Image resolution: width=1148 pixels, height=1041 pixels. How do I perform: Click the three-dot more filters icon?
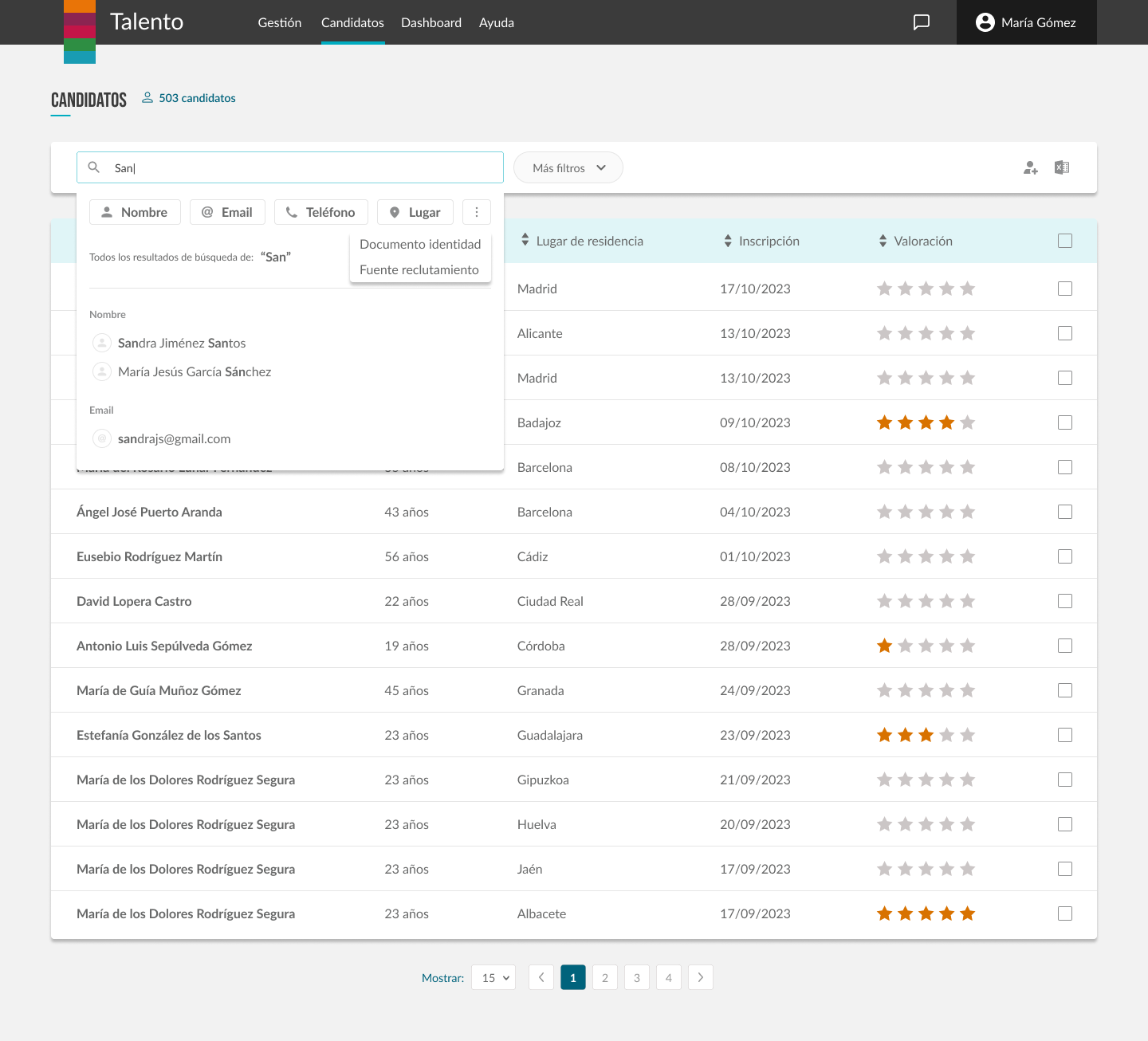tap(477, 212)
